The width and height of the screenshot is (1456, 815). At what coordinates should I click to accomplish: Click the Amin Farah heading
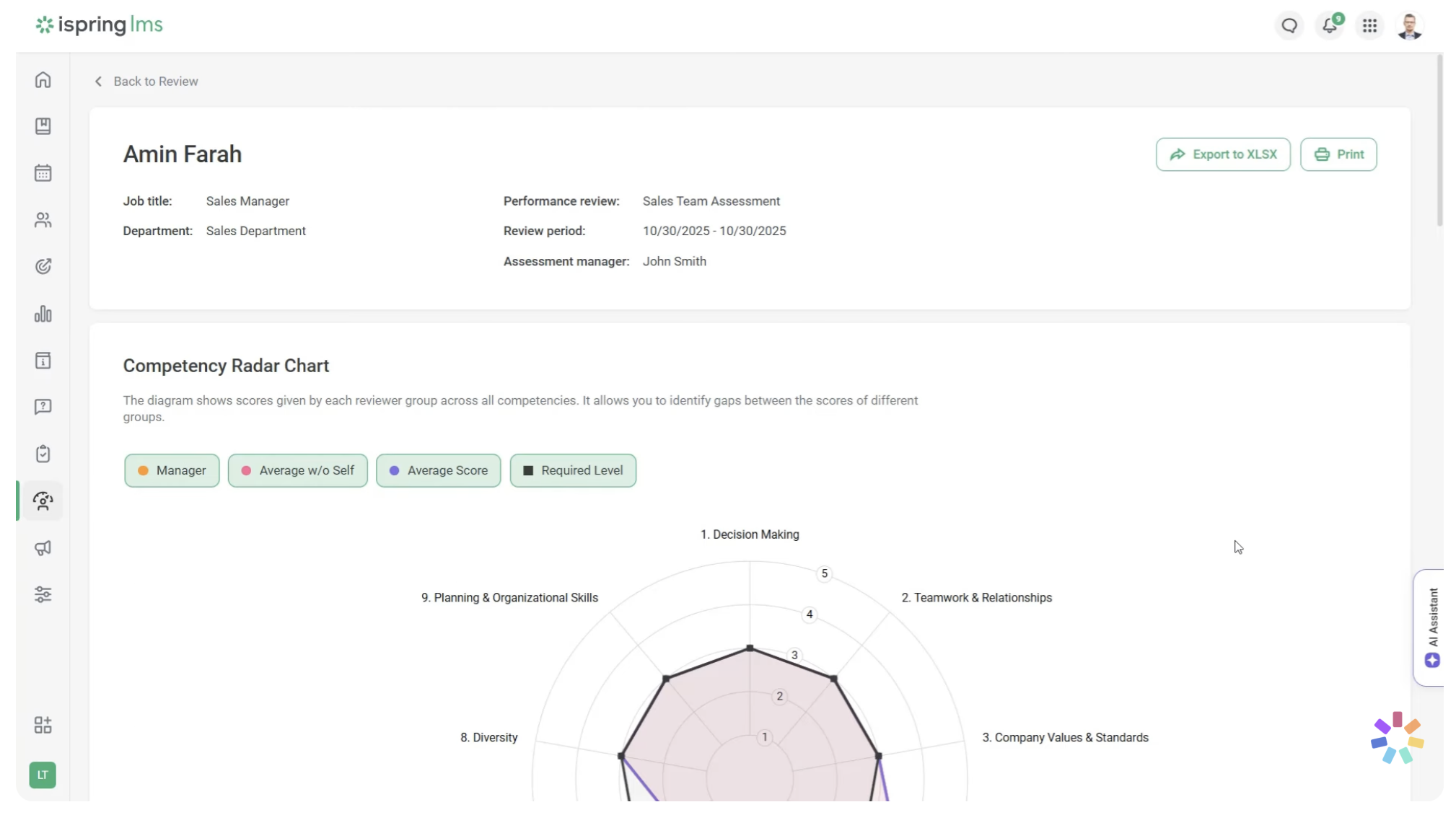click(x=183, y=154)
